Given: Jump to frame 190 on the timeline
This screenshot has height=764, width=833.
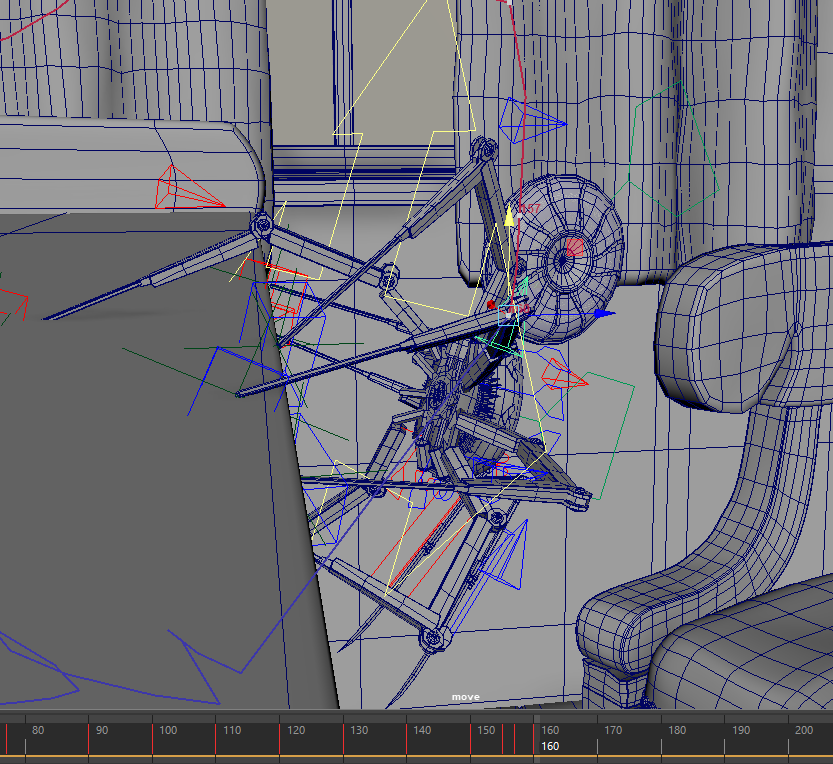Looking at the screenshot, I should click(x=725, y=736).
